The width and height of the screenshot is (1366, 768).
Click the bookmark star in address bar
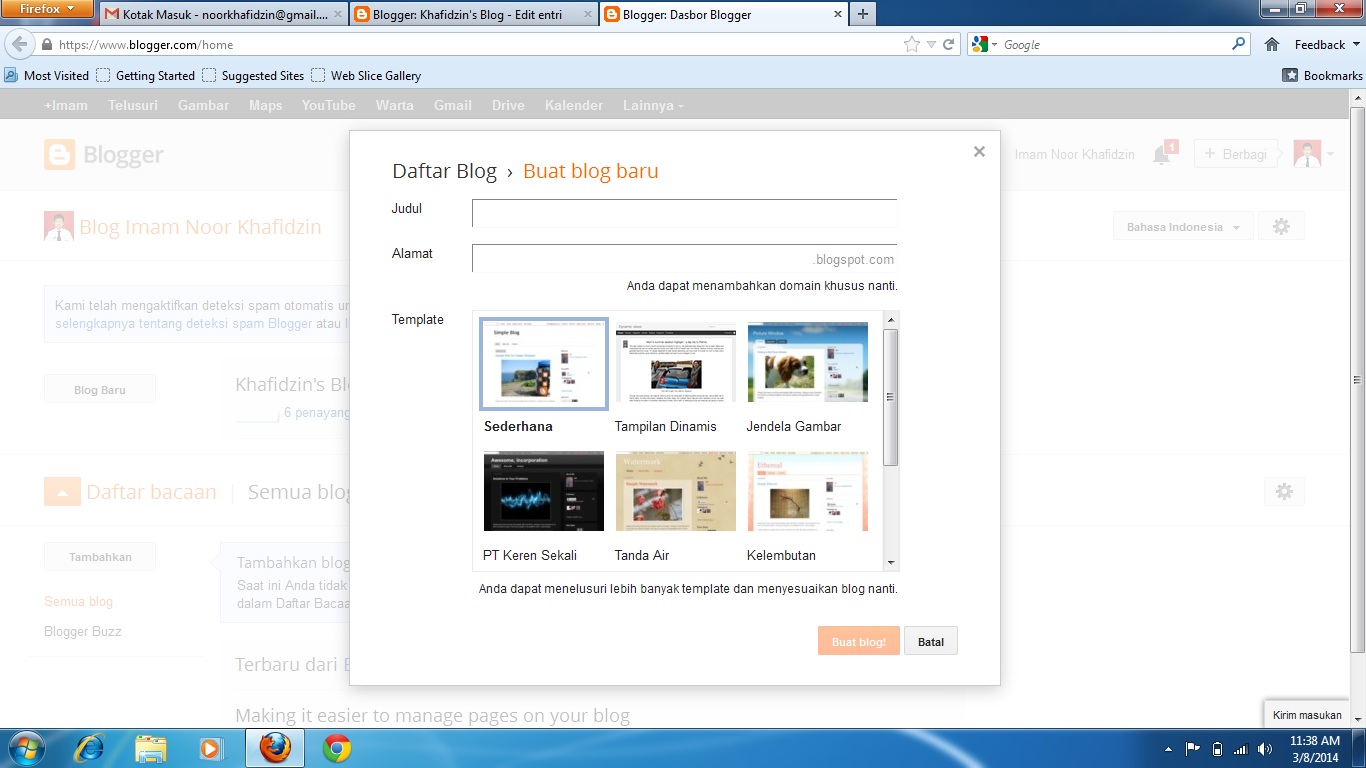coord(911,44)
